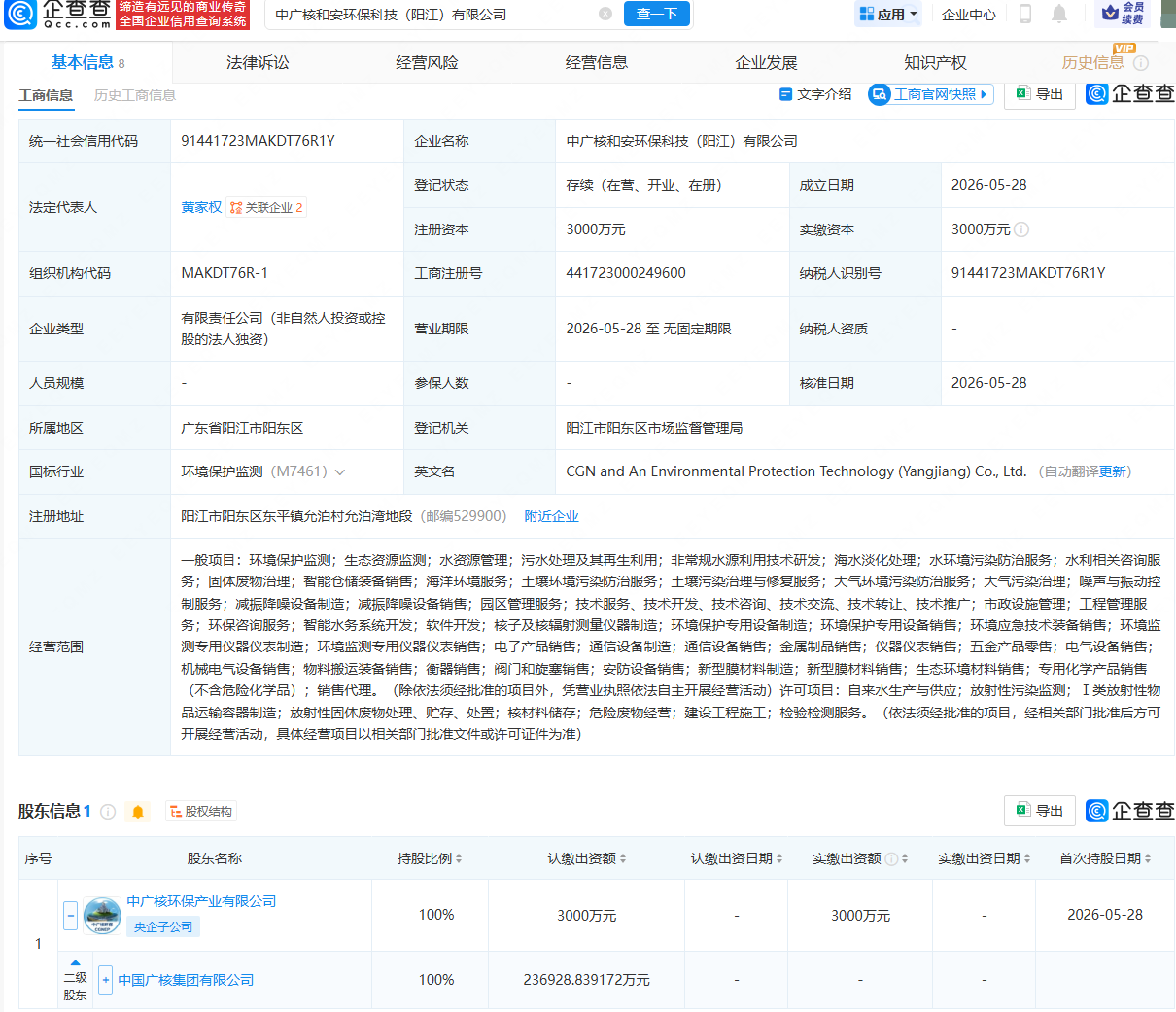This screenshot has height=1012, width=1176.
Task: Click the orange bell monitor icon by 股东信息
Action: point(138,811)
